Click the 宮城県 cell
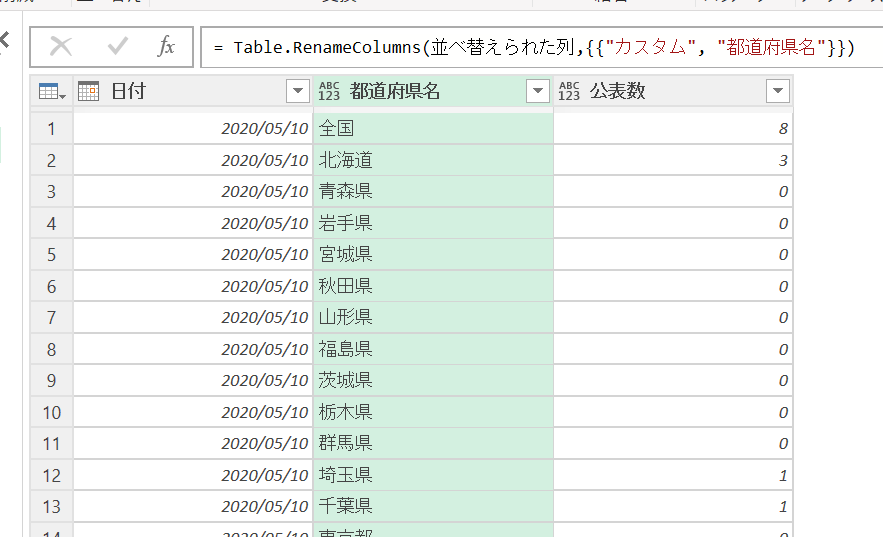Screen dimensions: 883x537 pos(433,255)
